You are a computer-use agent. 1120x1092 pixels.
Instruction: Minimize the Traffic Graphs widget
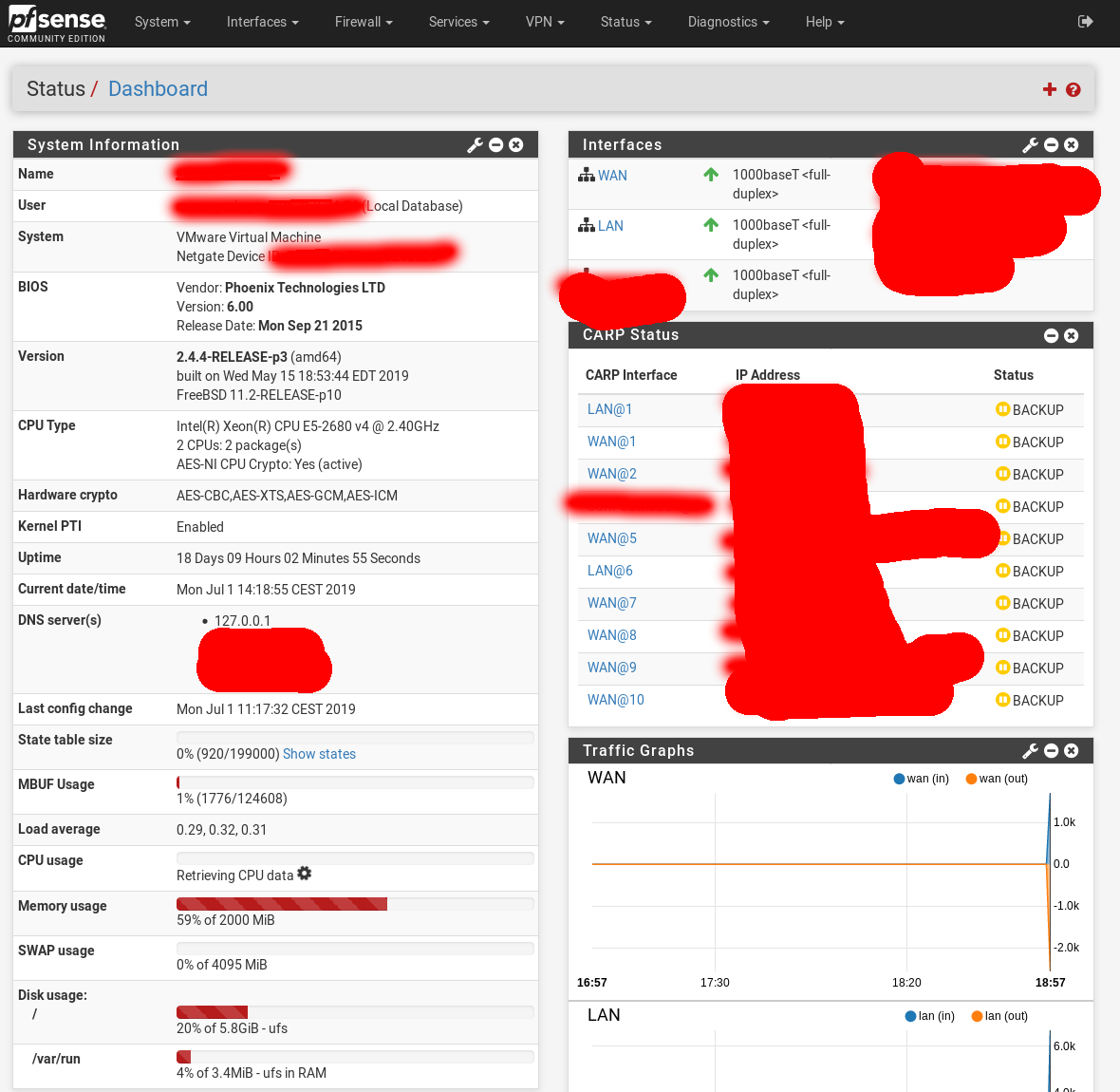[1051, 750]
